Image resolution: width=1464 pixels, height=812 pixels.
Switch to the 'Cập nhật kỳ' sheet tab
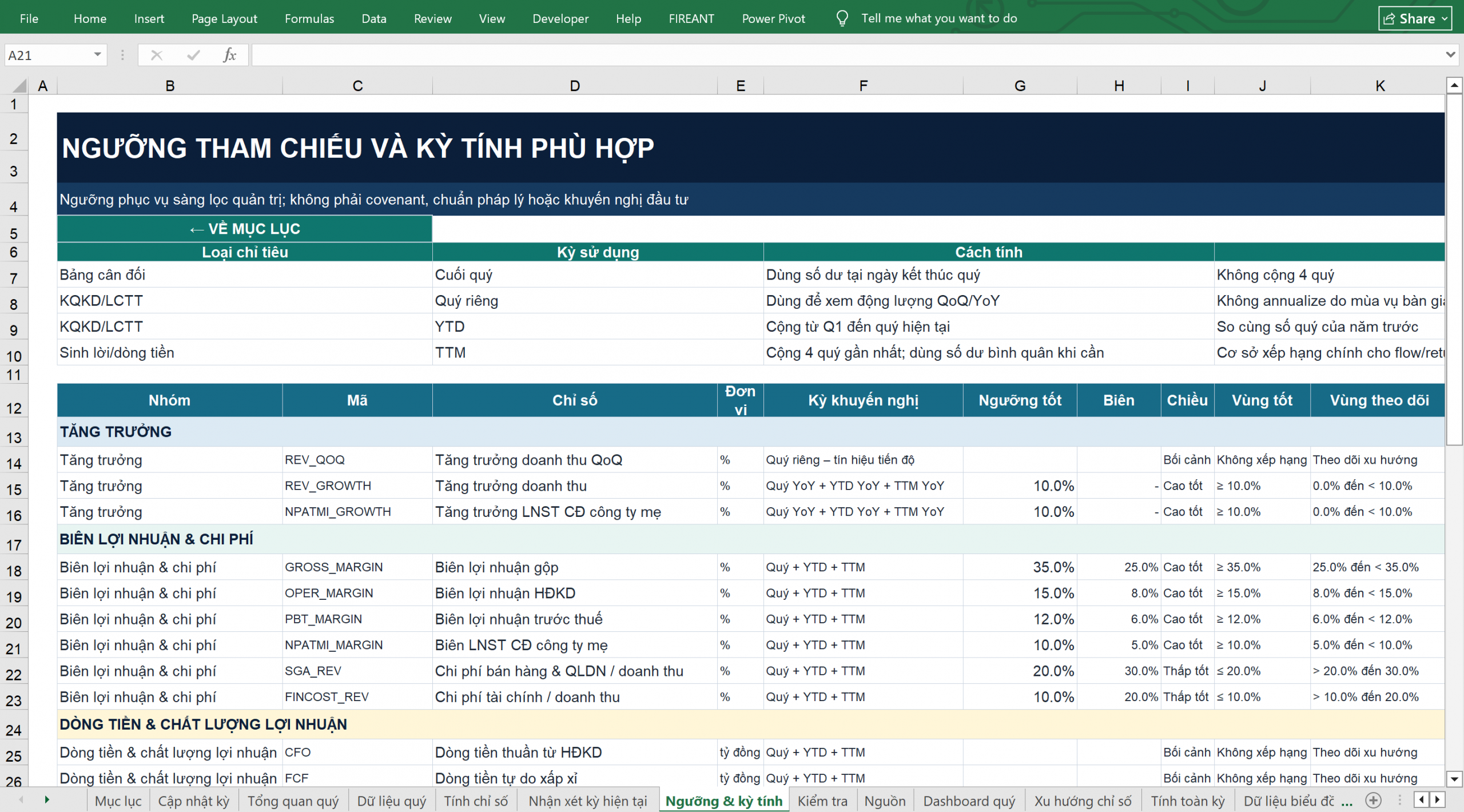193,801
